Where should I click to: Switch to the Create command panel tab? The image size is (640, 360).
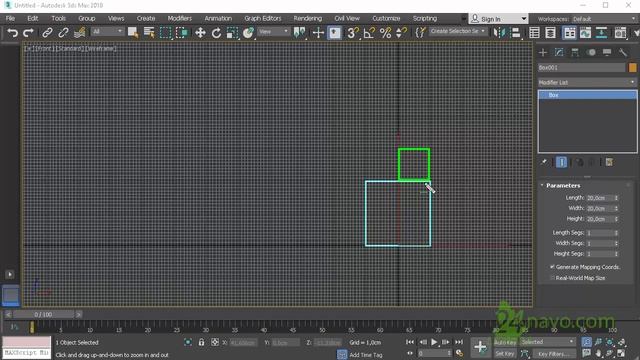pos(543,52)
